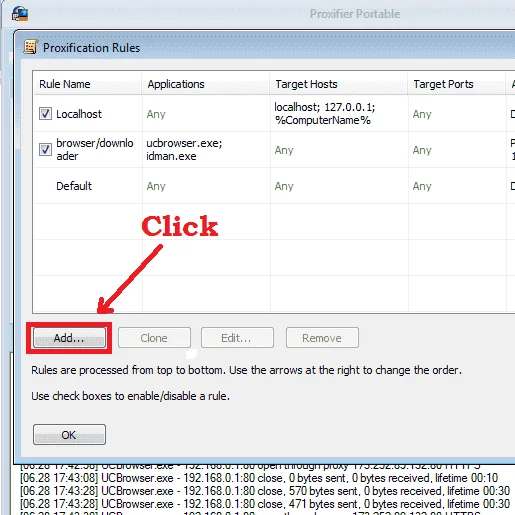The height and width of the screenshot is (515, 515).
Task: Click Any in Default Target Ports cell
Action: (422, 186)
